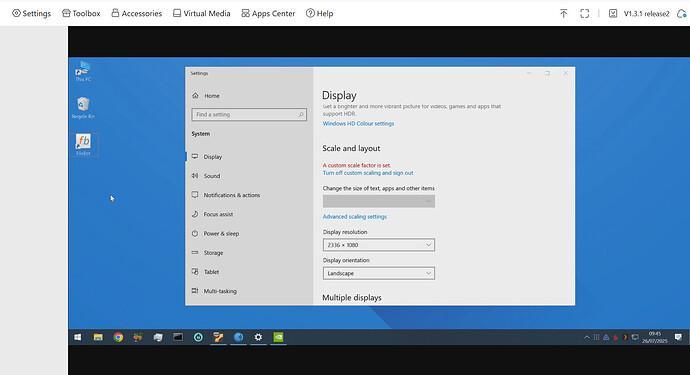Open Virtual Media menu
Image resolution: width=690 pixels, height=375 pixels.
(x=202, y=14)
